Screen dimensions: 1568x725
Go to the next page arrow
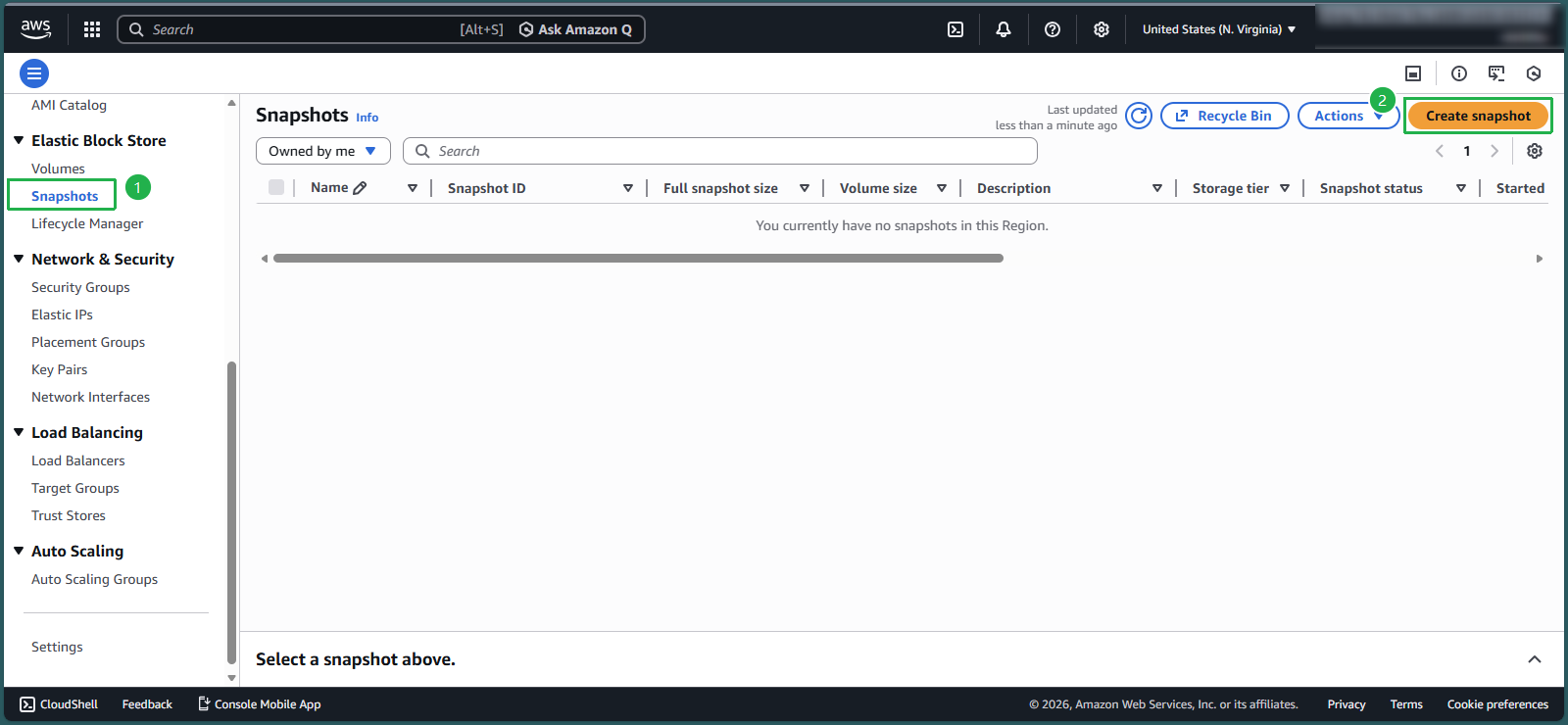pos(1494,151)
